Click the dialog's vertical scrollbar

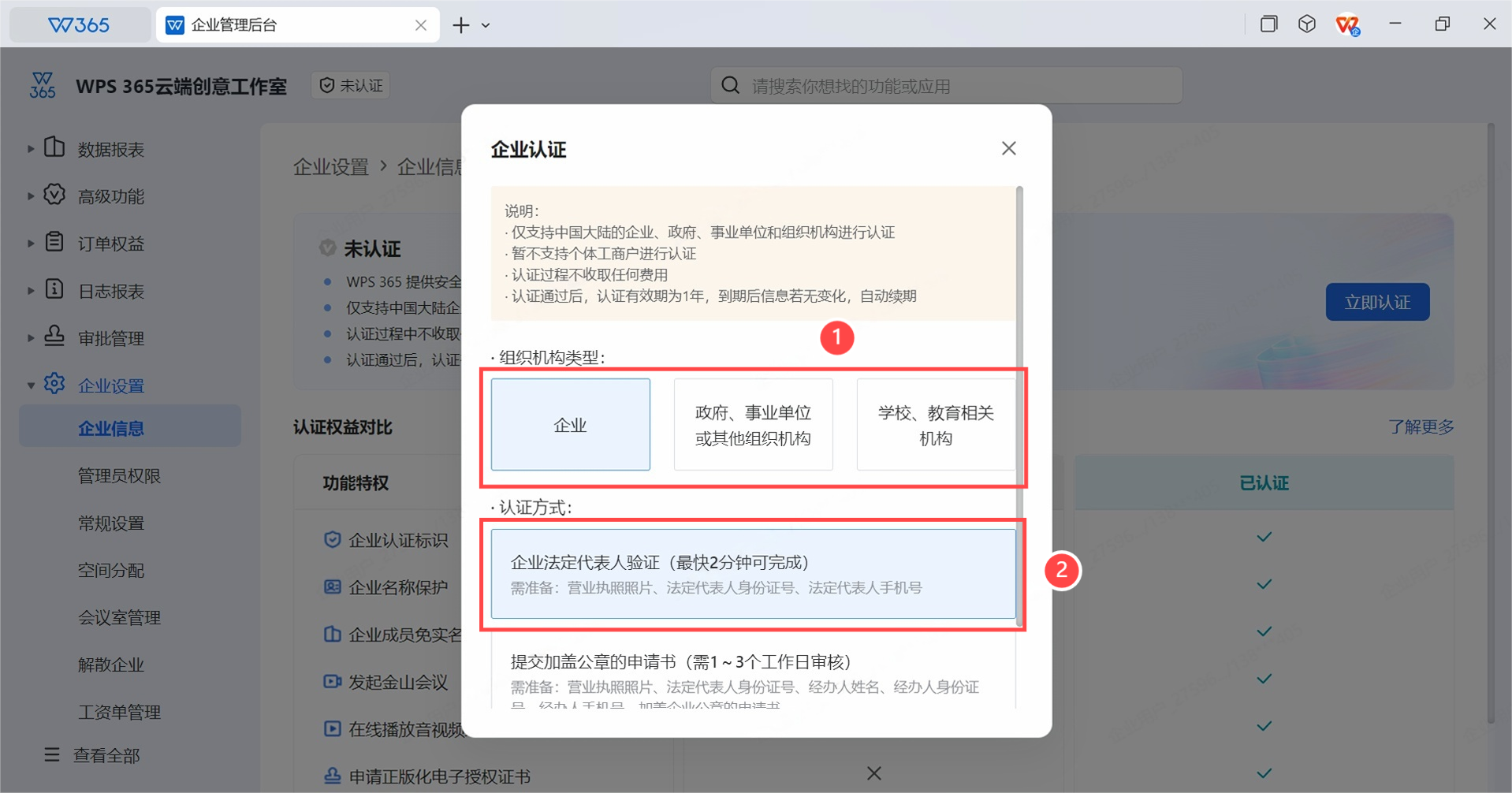pos(1019,405)
